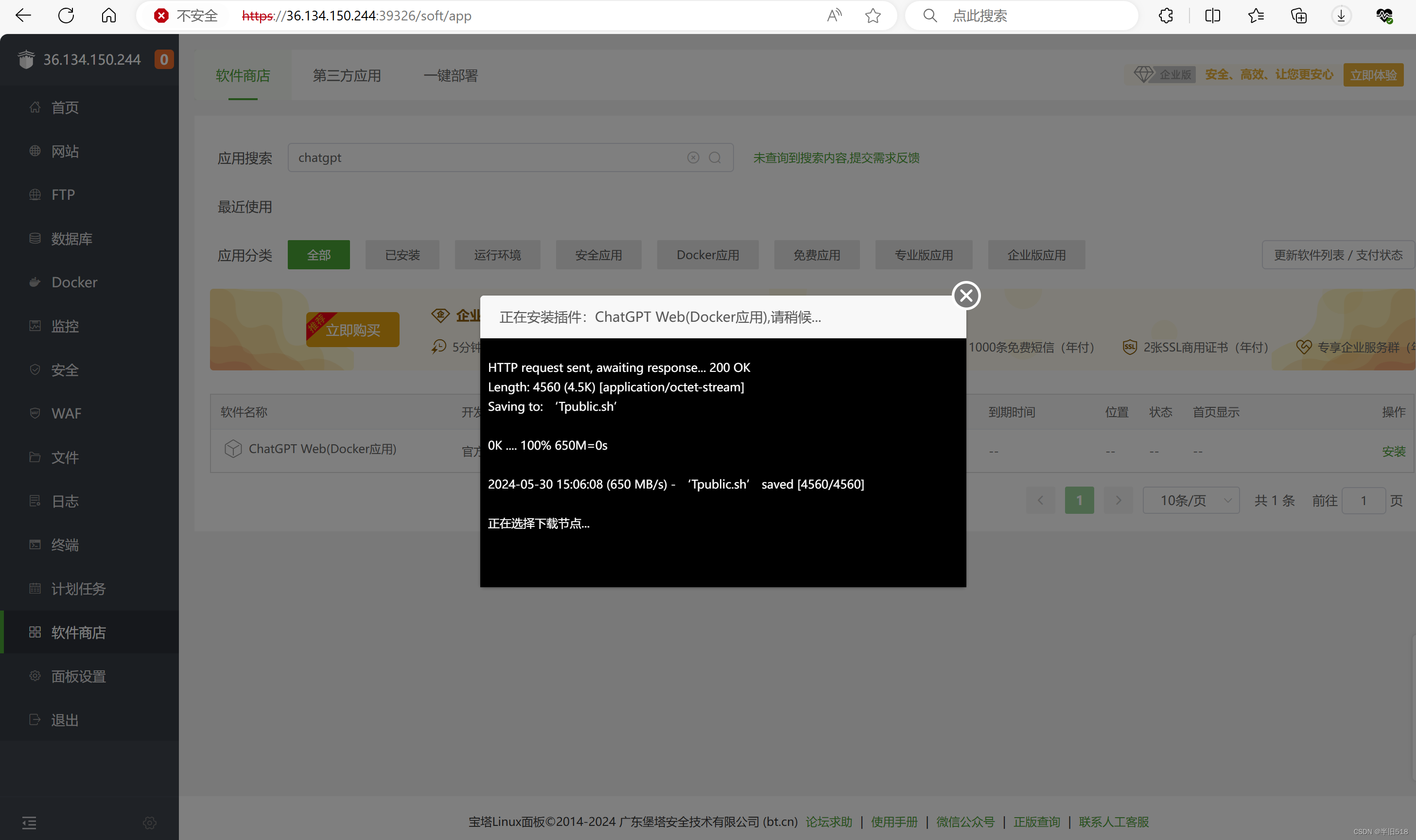This screenshot has width=1416, height=840.
Task: Click the page number jump input
Action: pyautogui.click(x=1364, y=500)
